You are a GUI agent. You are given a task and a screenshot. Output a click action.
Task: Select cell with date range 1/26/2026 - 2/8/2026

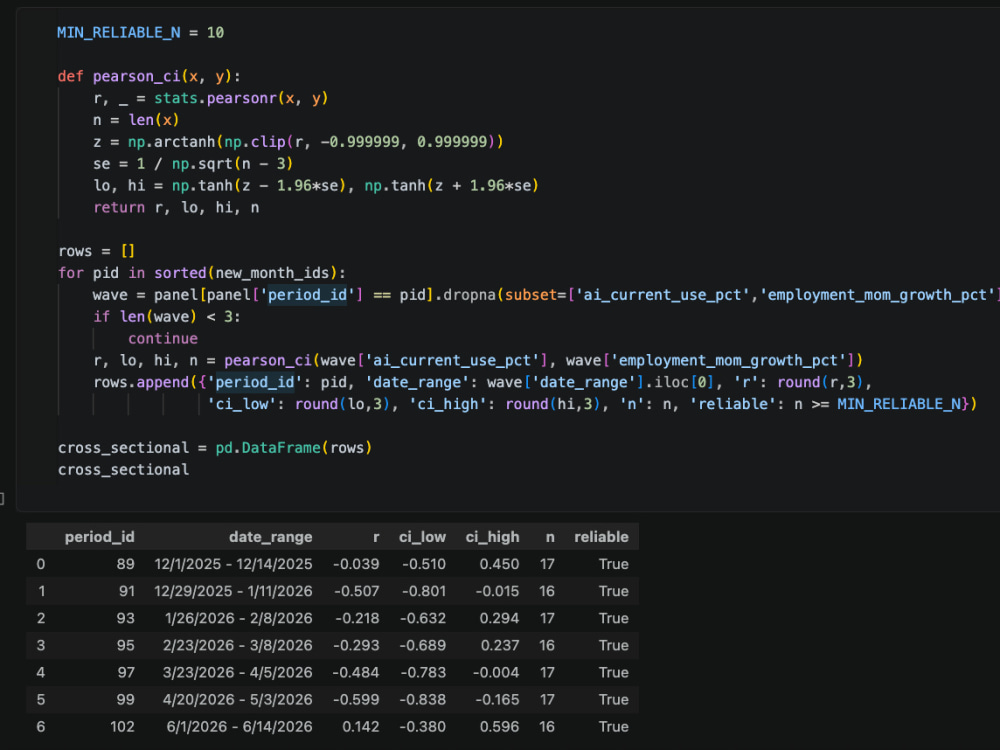click(x=239, y=618)
